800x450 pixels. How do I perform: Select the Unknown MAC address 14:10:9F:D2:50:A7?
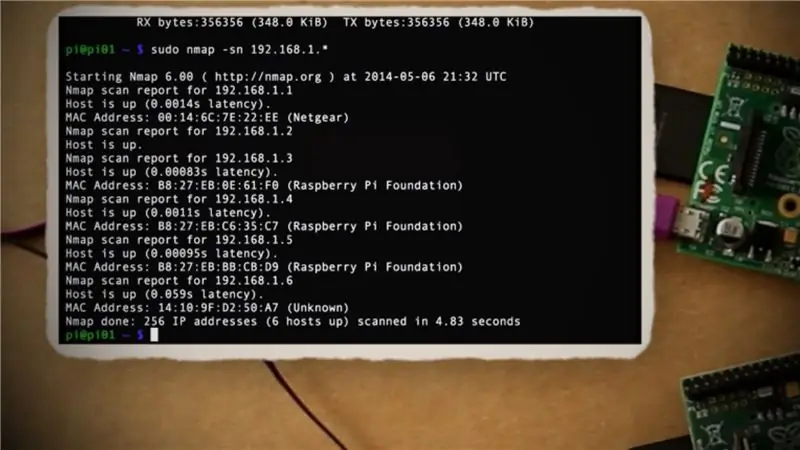(218, 308)
